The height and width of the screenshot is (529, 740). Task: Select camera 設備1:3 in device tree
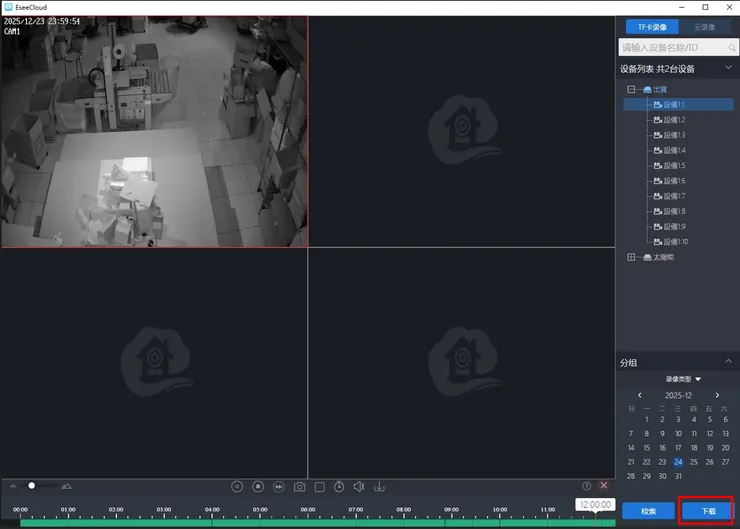[x=669, y=135]
